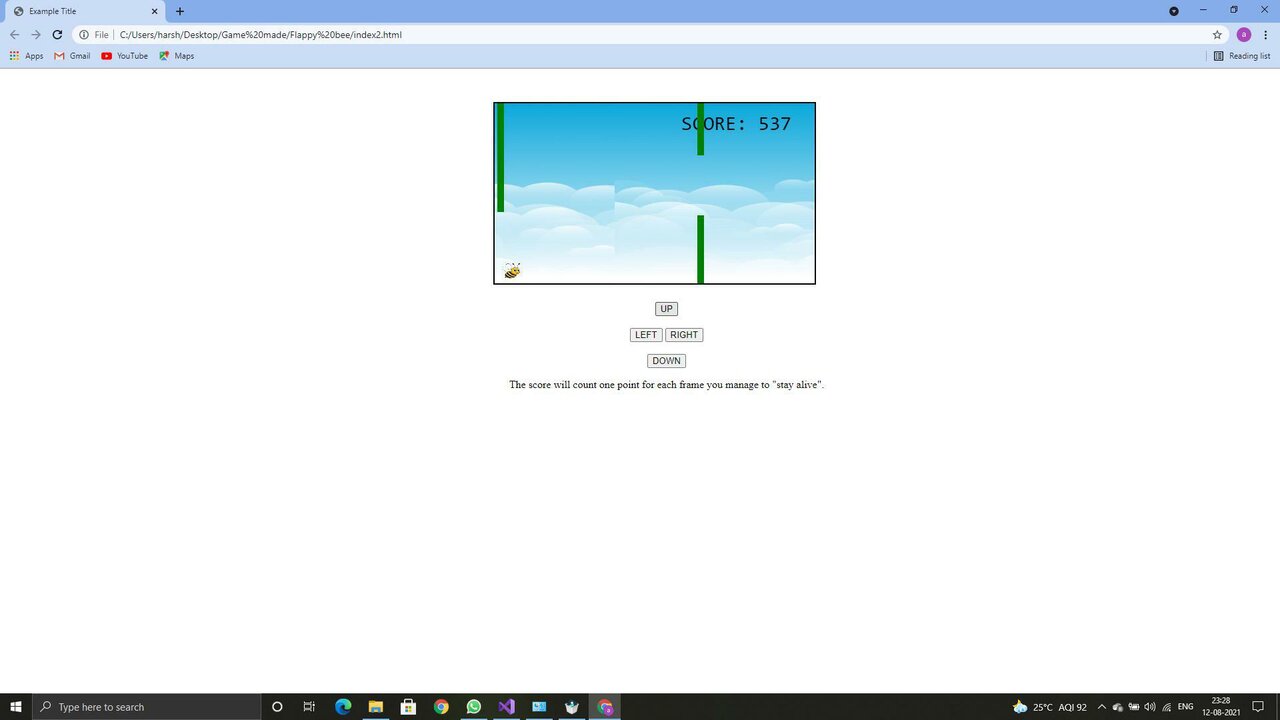
Task: Open Task View in taskbar
Action: (309, 707)
